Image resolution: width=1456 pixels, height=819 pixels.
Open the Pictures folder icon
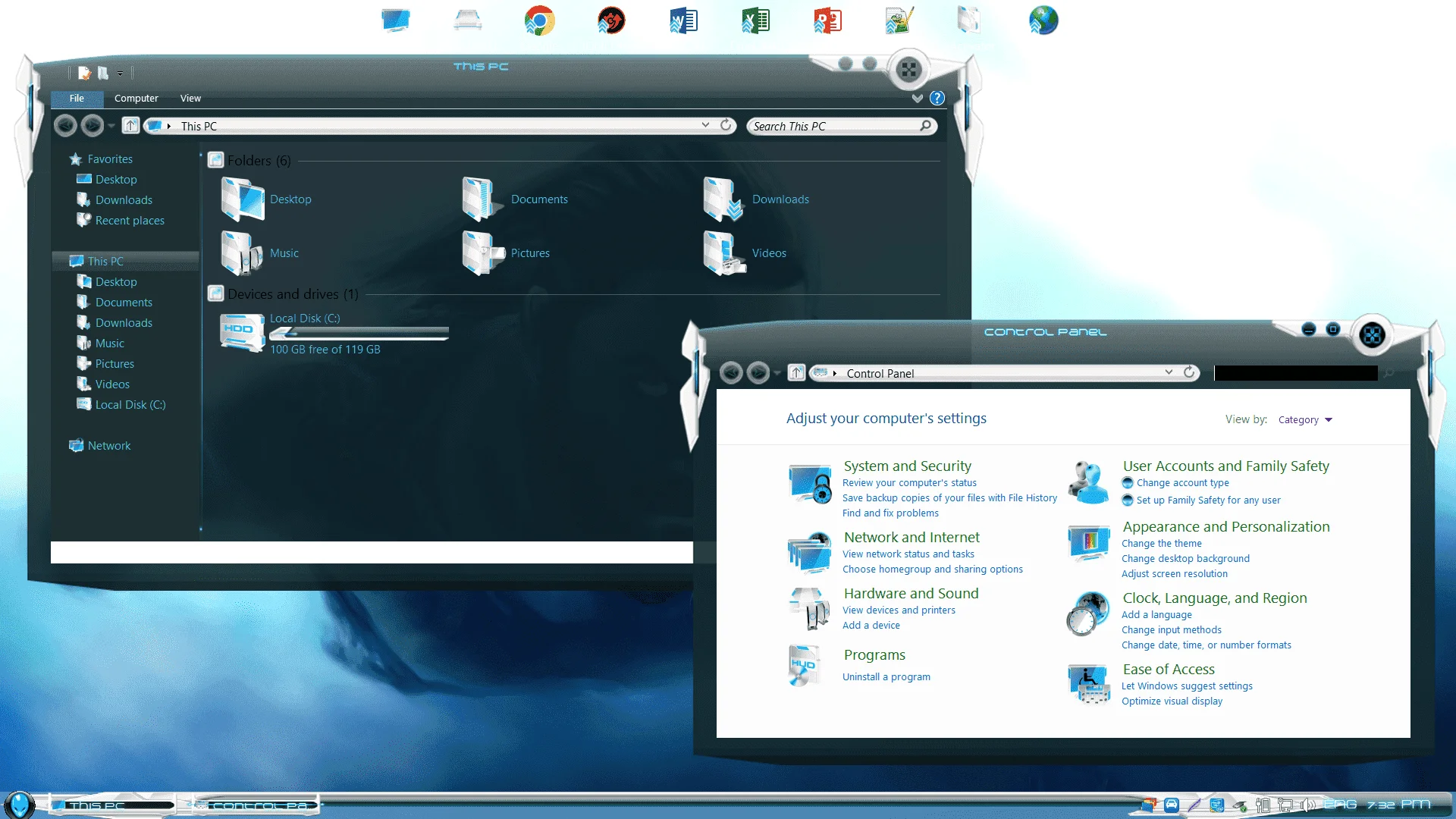point(483,253)
